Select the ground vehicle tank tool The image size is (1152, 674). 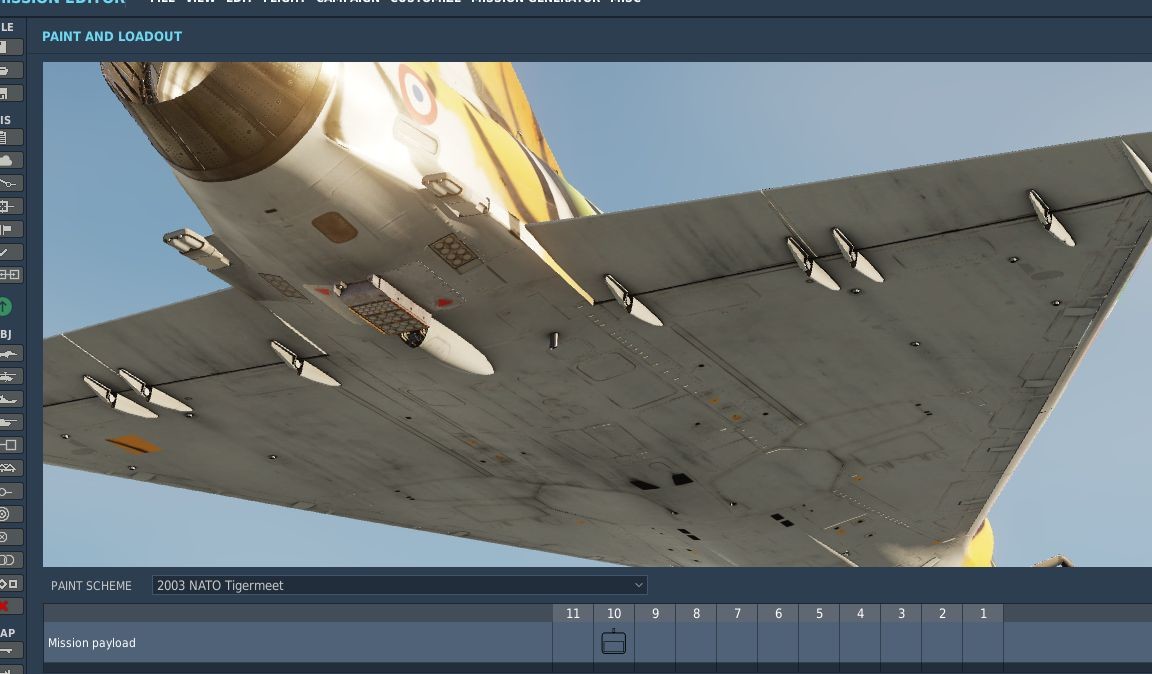pos(9,422)
